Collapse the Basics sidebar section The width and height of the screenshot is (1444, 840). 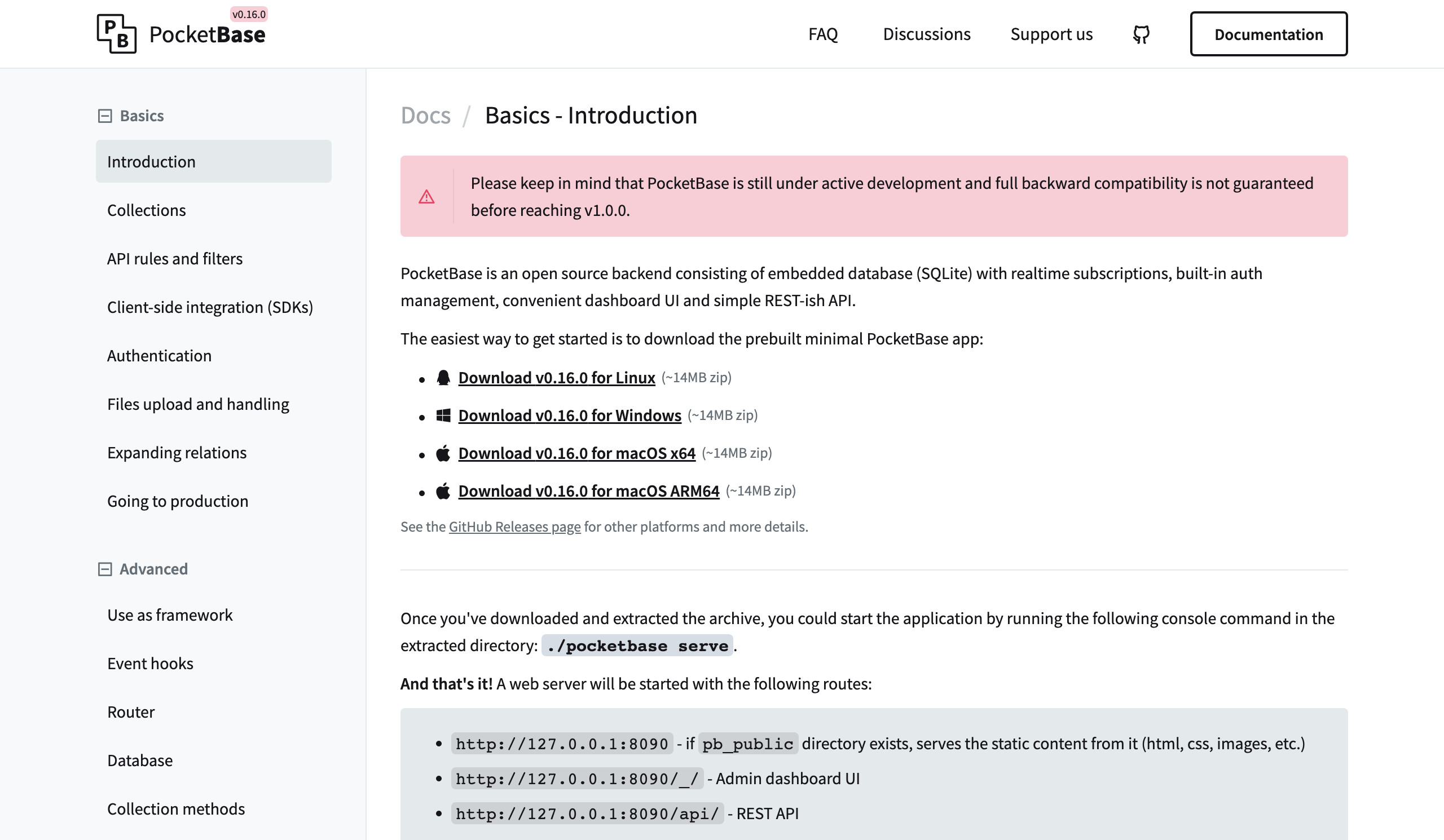click(x=105, y=116)
